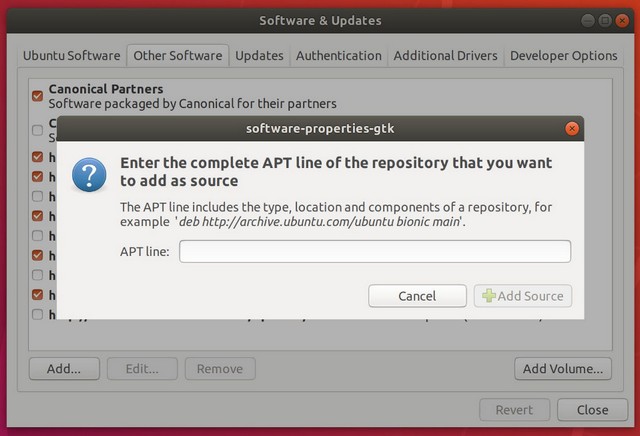
Task: Select the Canonical Partners source title
Action: (x=106, y=89)
